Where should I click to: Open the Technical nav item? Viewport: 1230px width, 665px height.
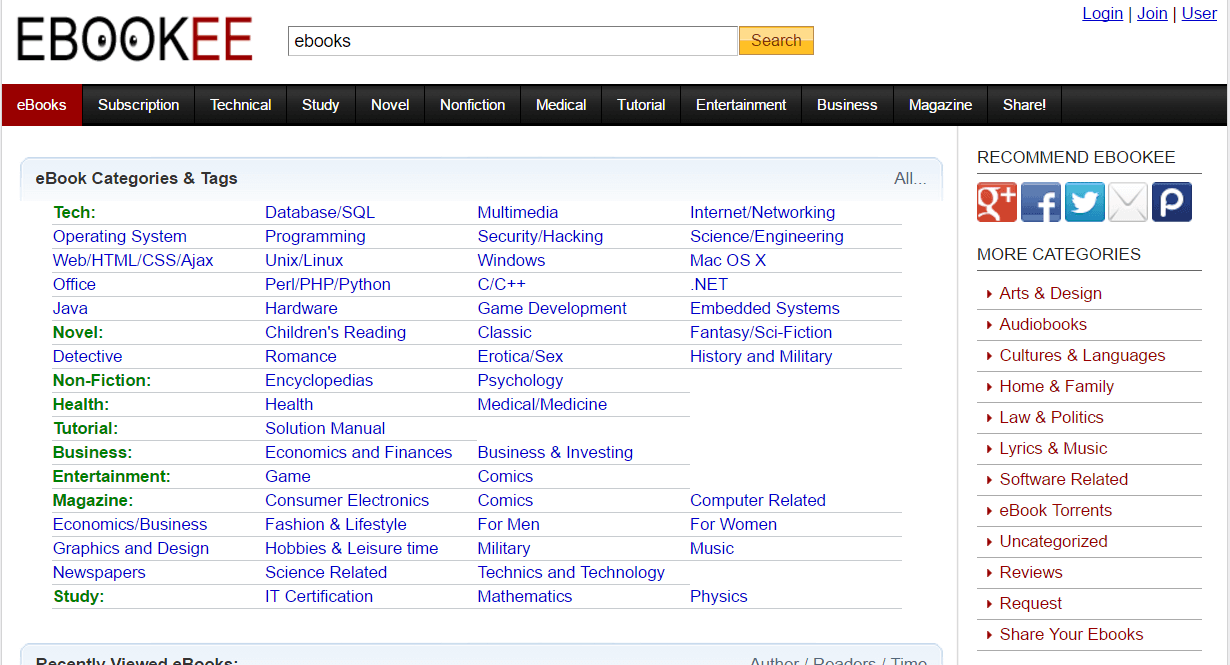pos(241,105)
